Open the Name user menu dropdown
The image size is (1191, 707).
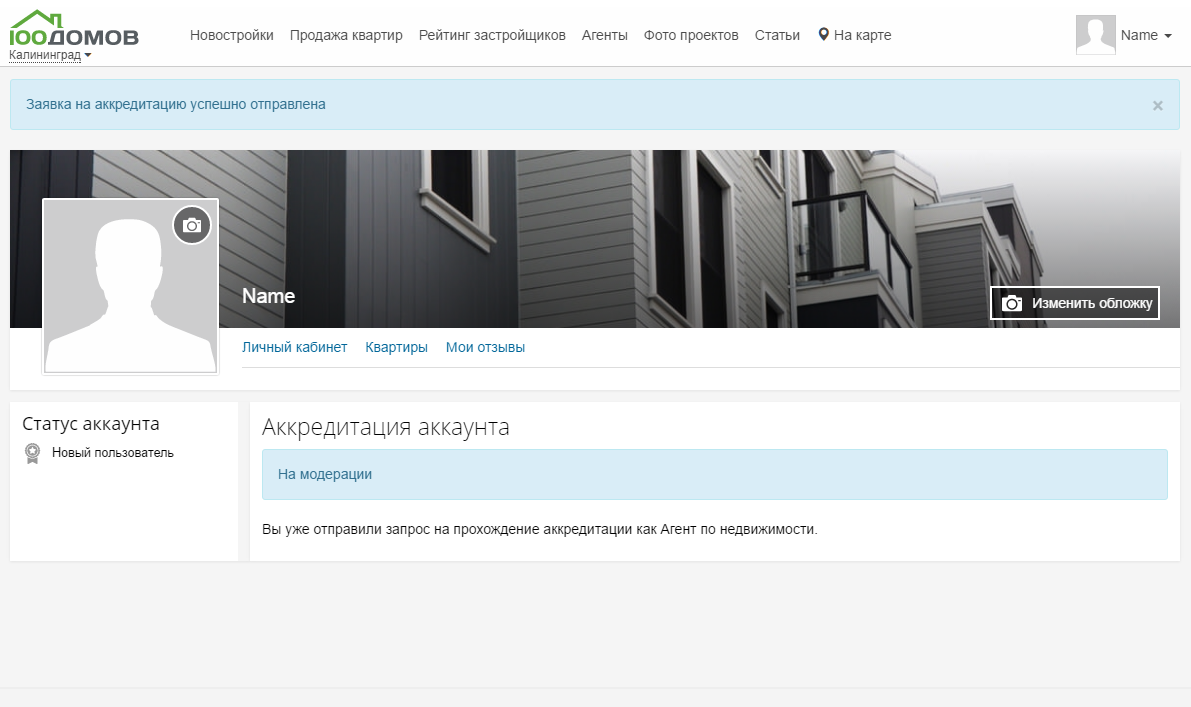click(x=1145, y=35)
